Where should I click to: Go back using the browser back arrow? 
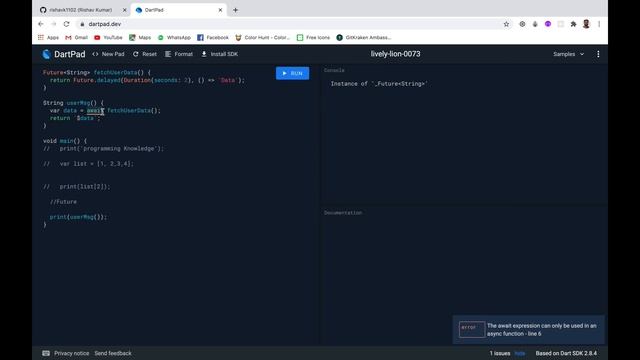coord(41,24)
